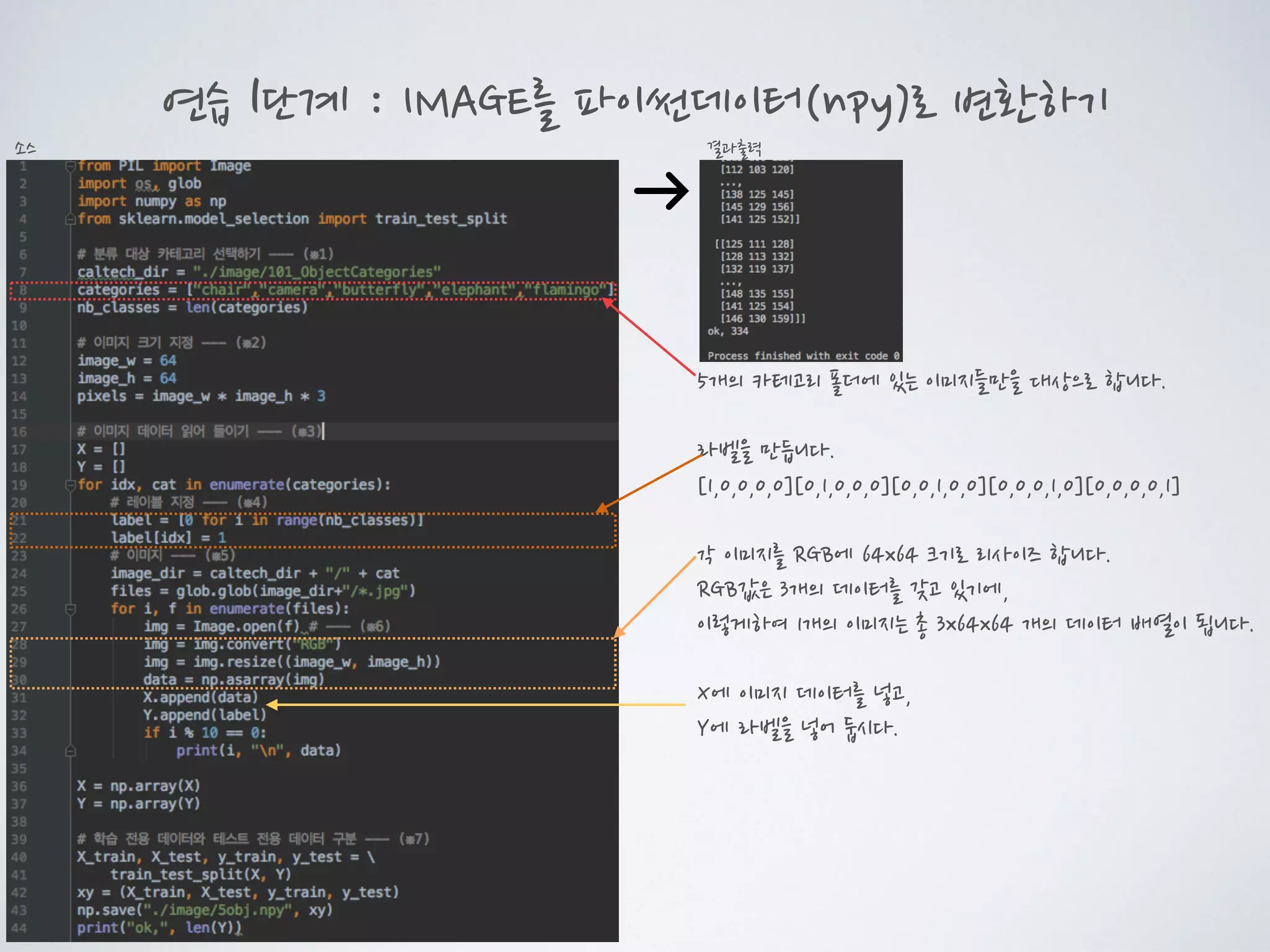
Task: Click gutter line number 44
Action: click(19, 929)
